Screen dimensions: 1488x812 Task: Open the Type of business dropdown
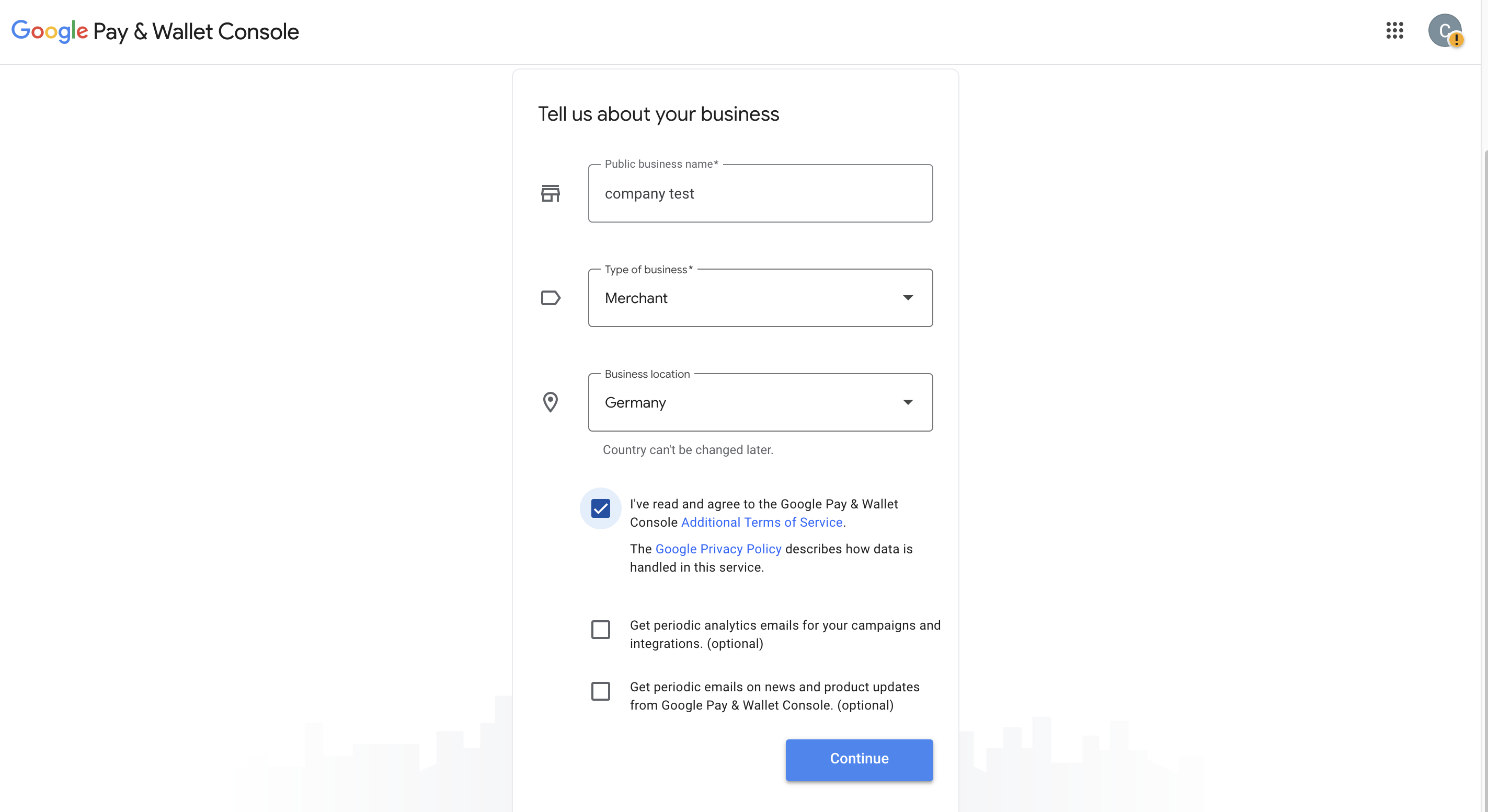[760, 298]
